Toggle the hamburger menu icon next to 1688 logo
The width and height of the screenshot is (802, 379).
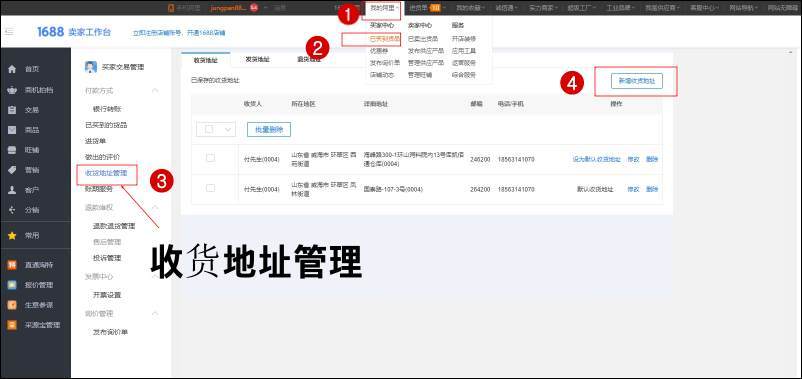click(x=9, y=32)
